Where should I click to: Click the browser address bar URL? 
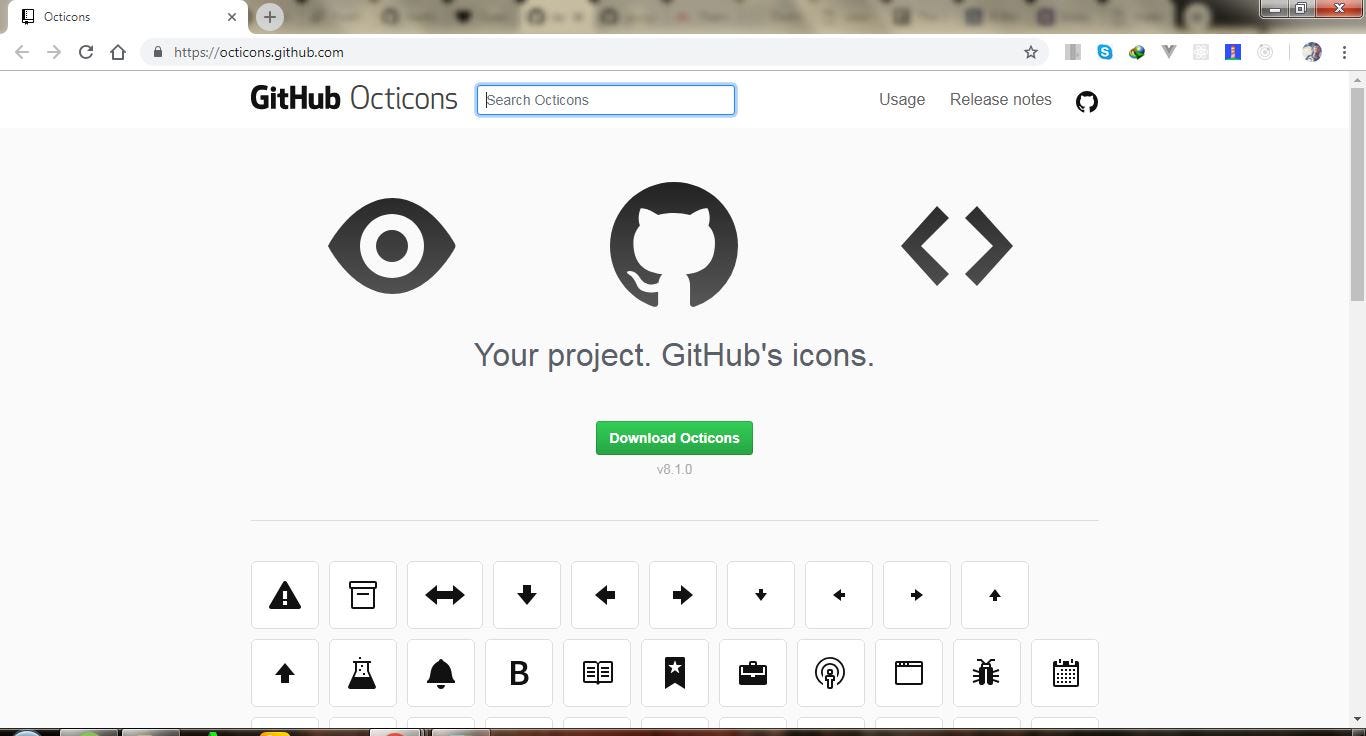point(259,52)
